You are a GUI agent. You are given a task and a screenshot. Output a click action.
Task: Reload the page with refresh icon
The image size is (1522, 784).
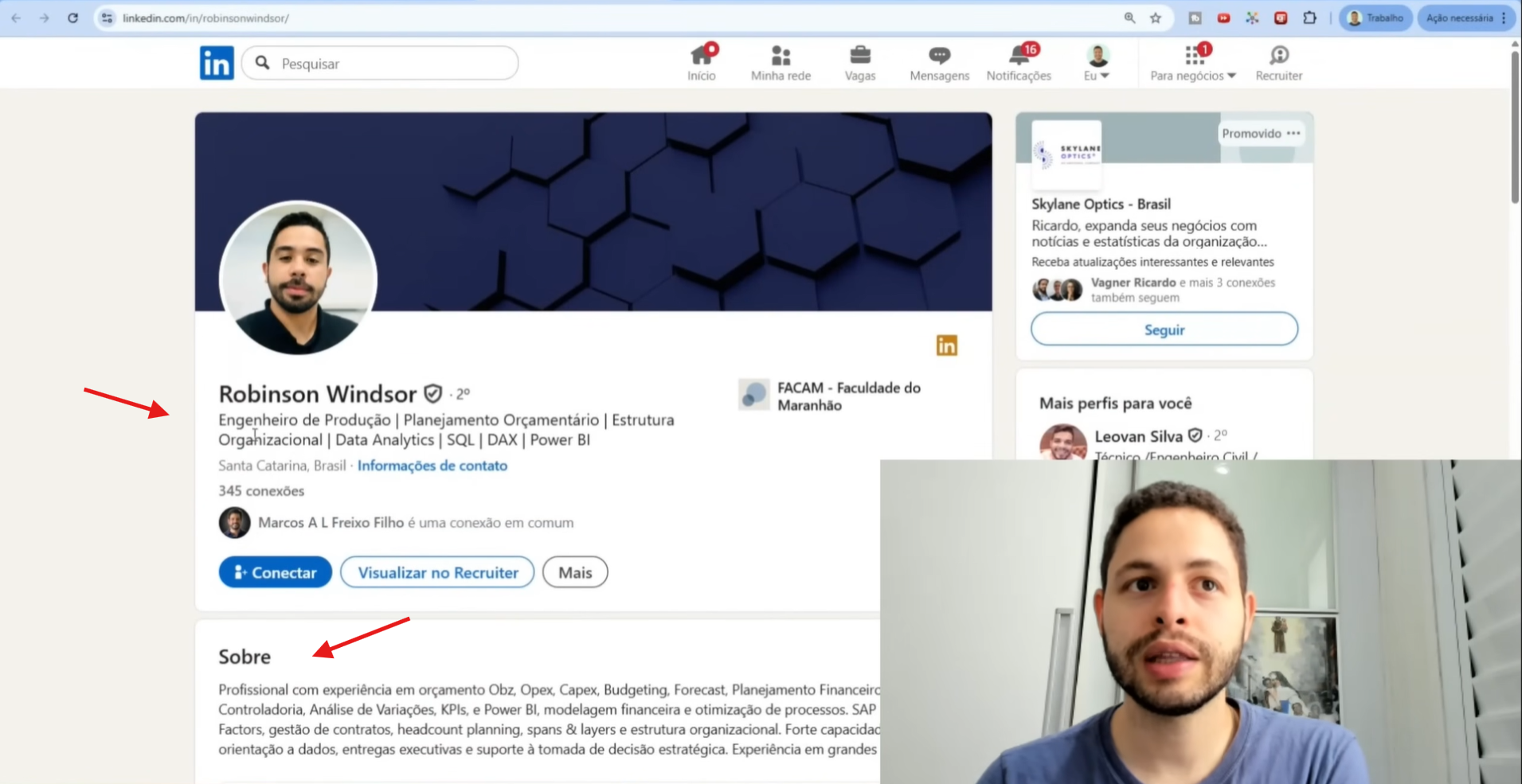coord(72,18)
